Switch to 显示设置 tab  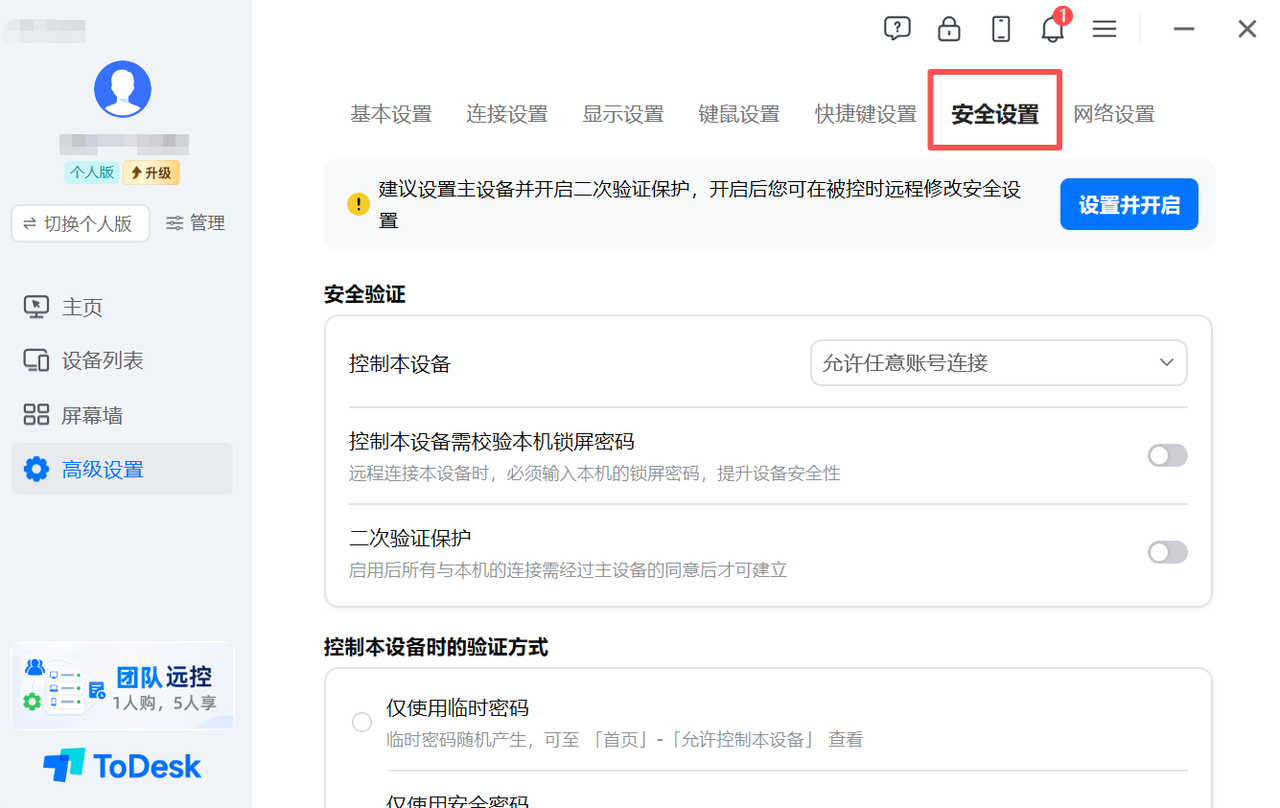tap(623, 114)
